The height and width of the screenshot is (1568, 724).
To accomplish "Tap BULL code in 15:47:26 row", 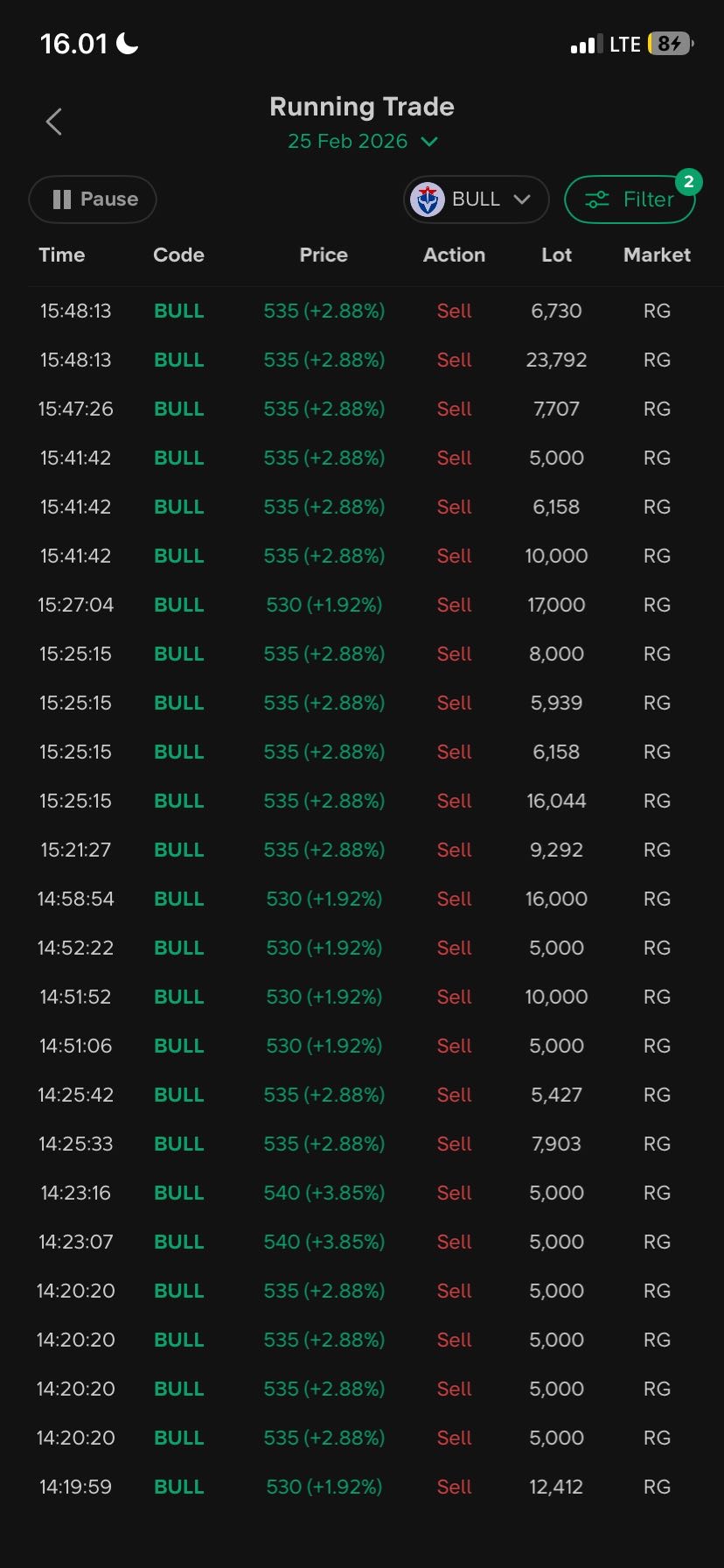I will 178,409.
